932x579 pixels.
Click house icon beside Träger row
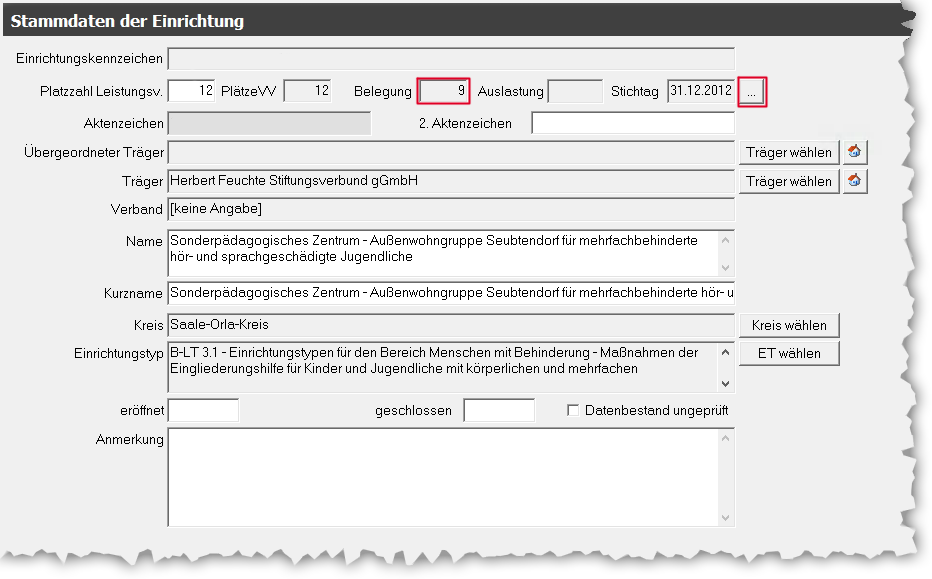(854, 181)
